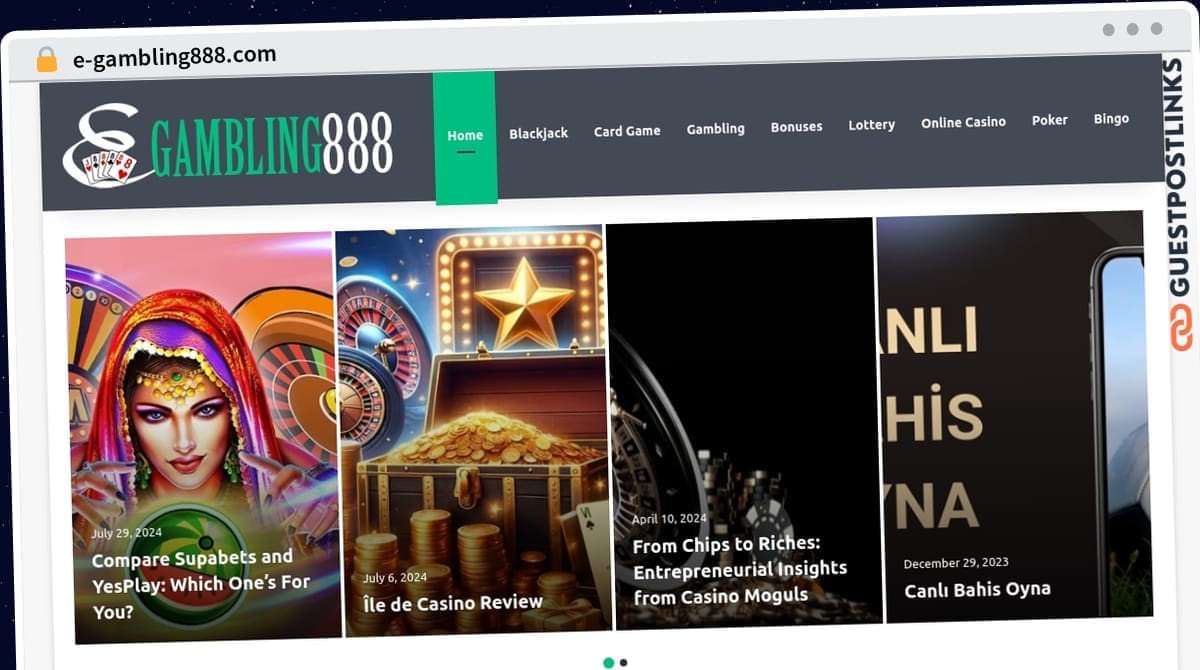Click the padlock icon beside the URL
Viewport: 1200px width, 670px height.
point(47,60)
